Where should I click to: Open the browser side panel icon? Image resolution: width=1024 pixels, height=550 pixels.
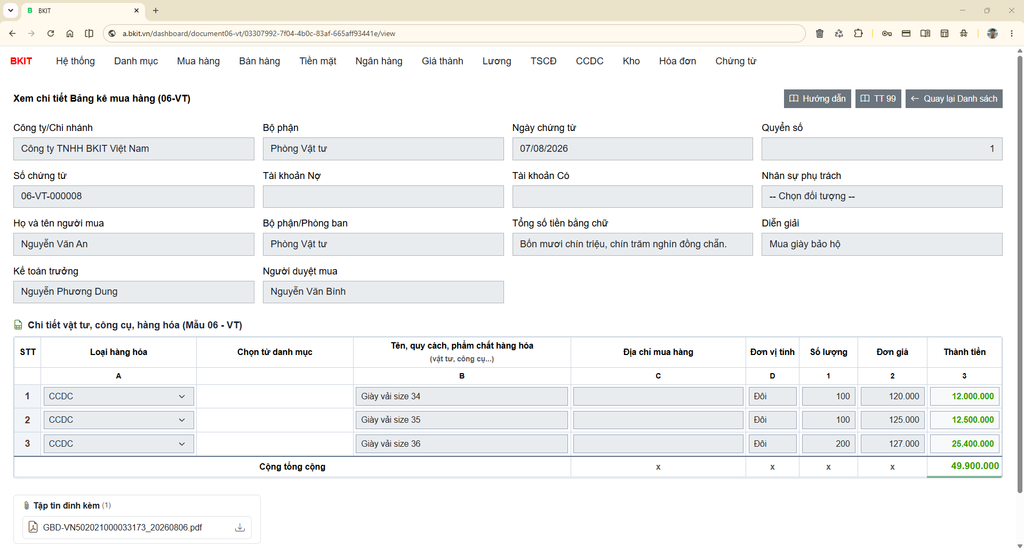pyautogui.click(x=89, y=33)
